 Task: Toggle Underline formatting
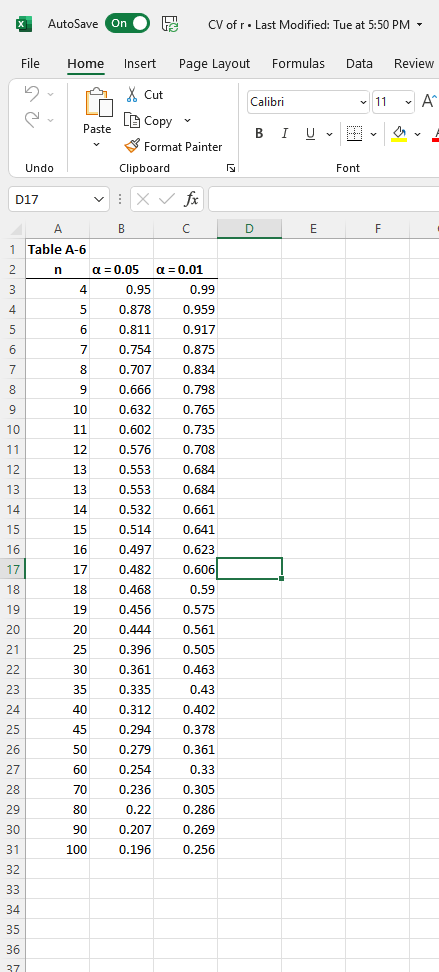click(x=310, y=133)
